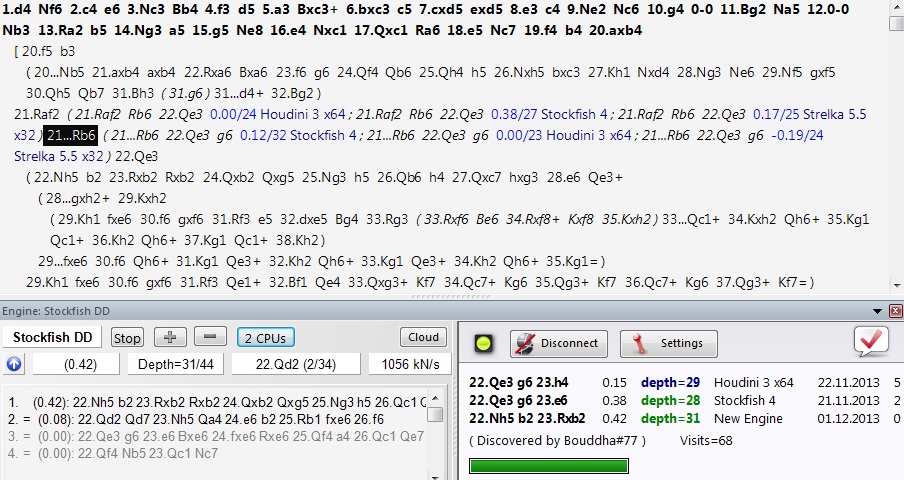
Task: Disconnect from the online analysis database
Action: (558, 343)
